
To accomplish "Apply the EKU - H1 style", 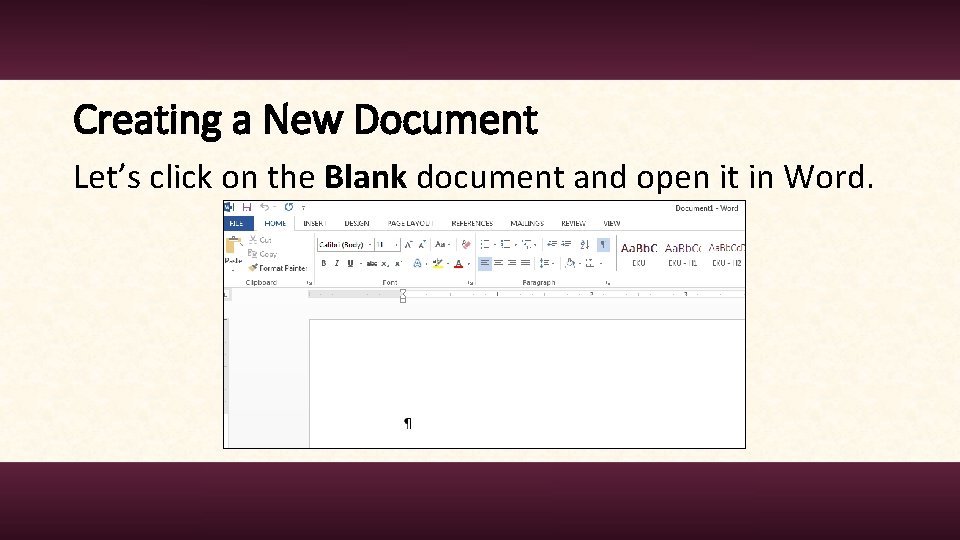I will pos(683,255).
